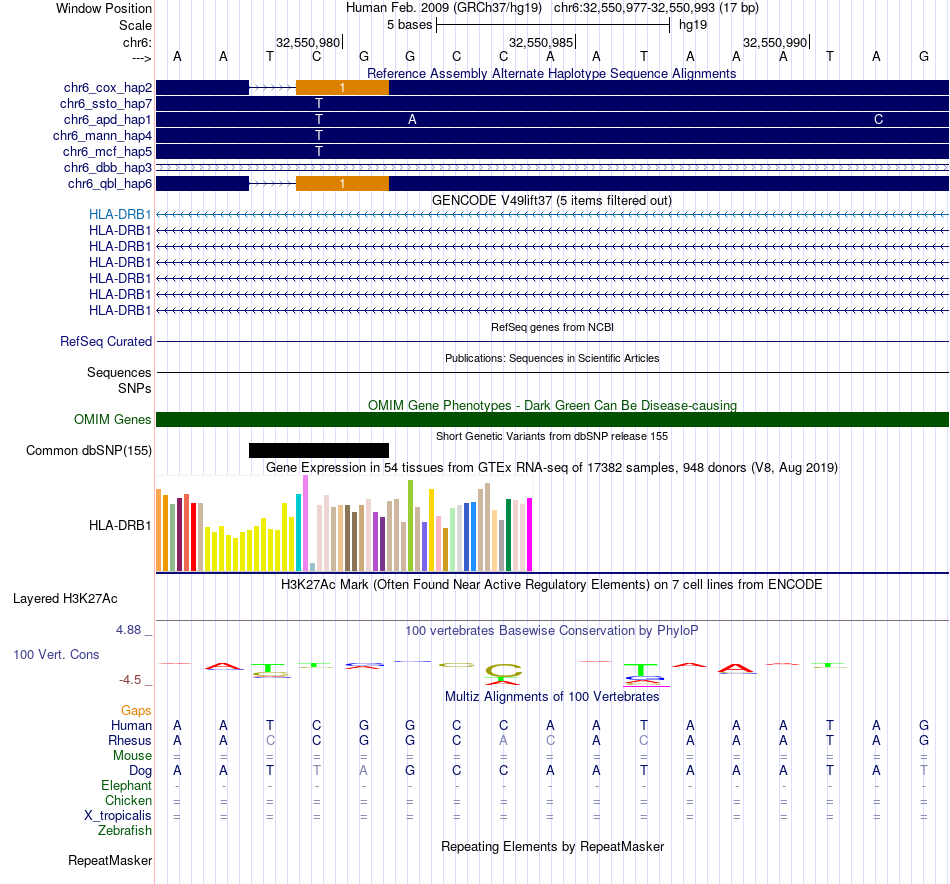Click the Sequences track label
This screenshot has height=884, width=950.
point(119,373)
